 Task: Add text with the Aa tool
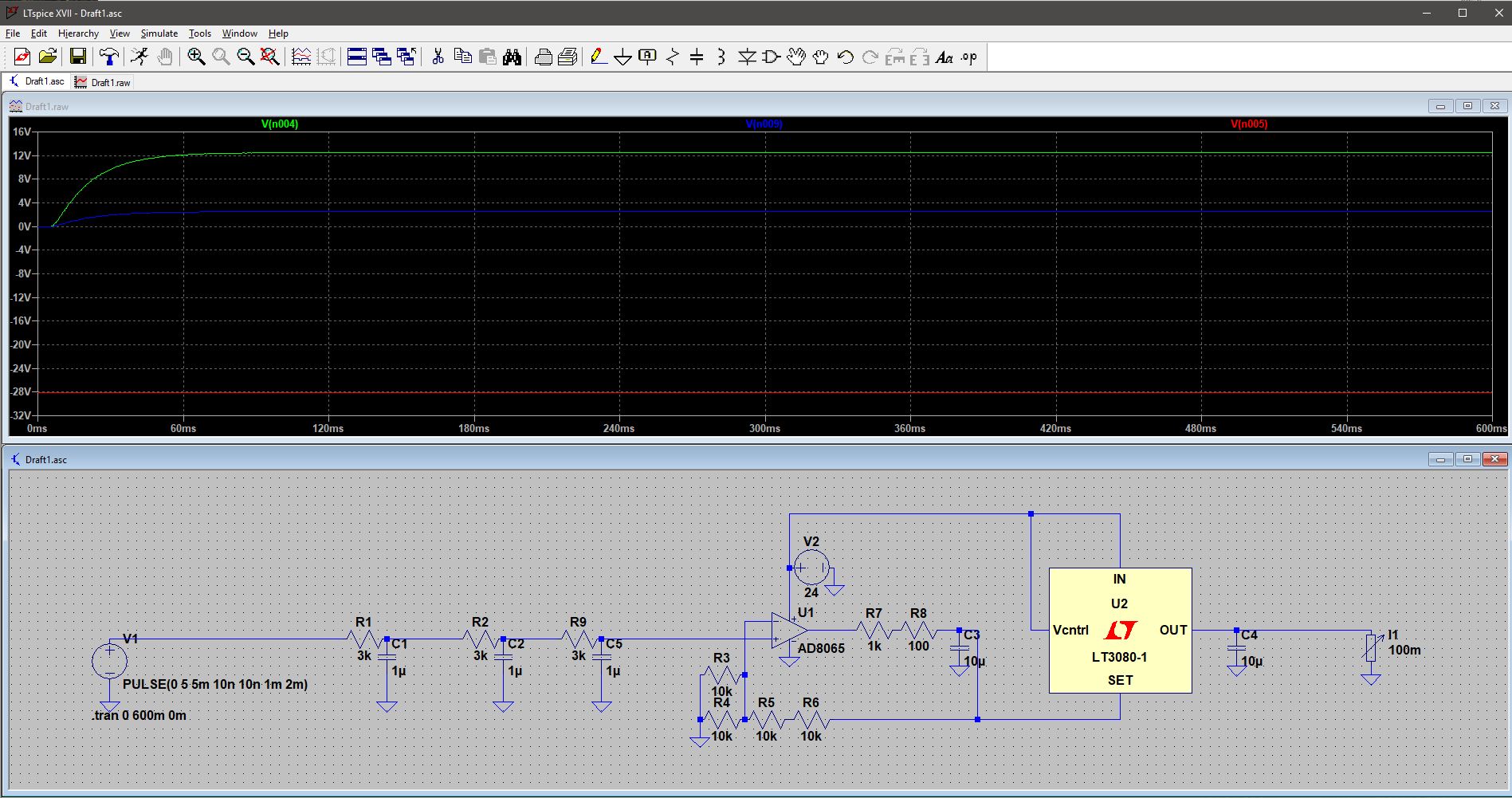coord(945,57)
